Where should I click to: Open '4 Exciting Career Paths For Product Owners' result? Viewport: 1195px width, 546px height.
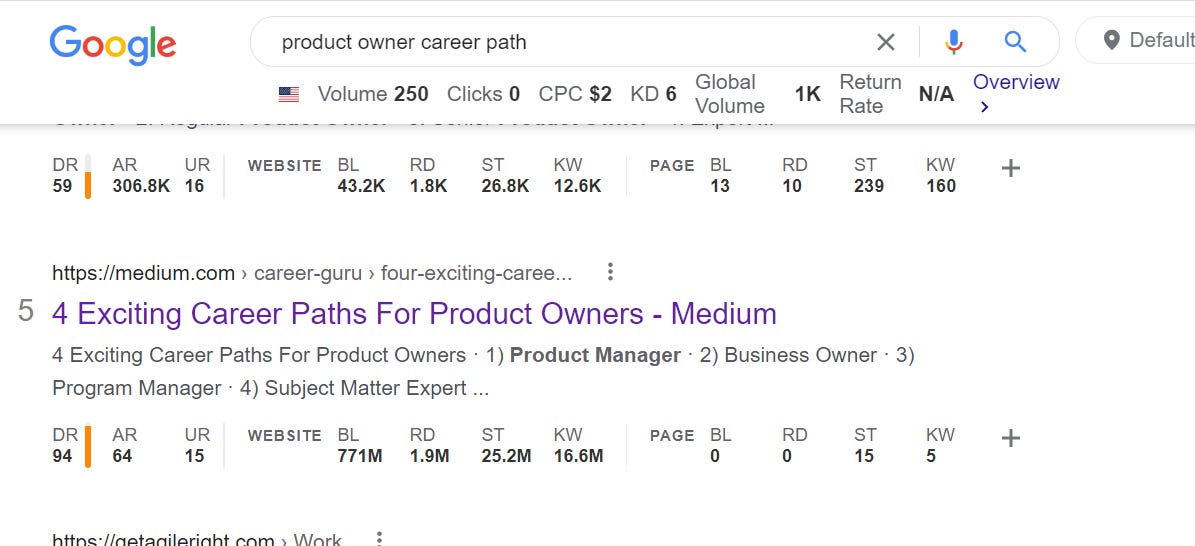(415, 313)
